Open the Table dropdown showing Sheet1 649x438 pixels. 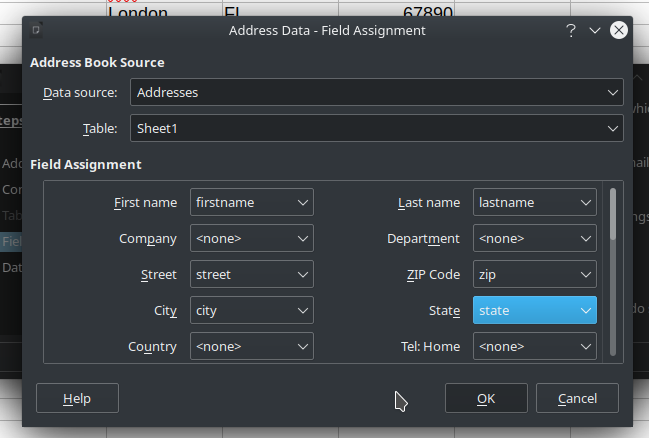376,128
